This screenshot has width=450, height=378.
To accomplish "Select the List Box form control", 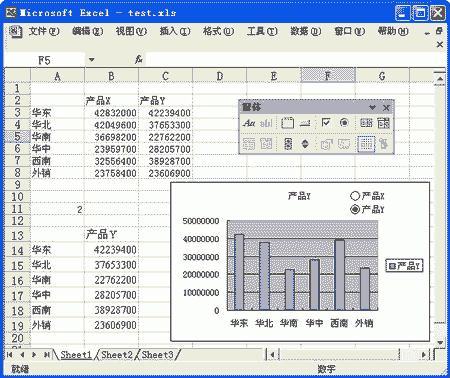I will [366, 123].
